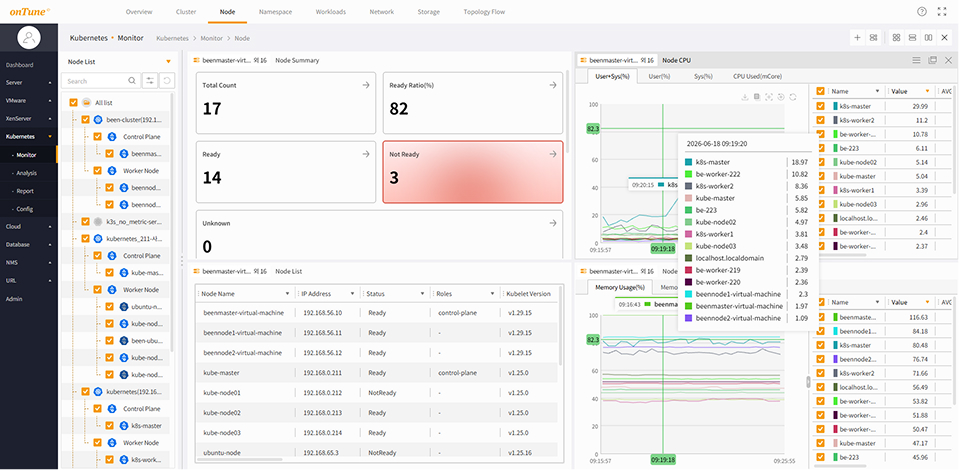
Task: Uncheck the All list checkbox
Action: point(74,103)
